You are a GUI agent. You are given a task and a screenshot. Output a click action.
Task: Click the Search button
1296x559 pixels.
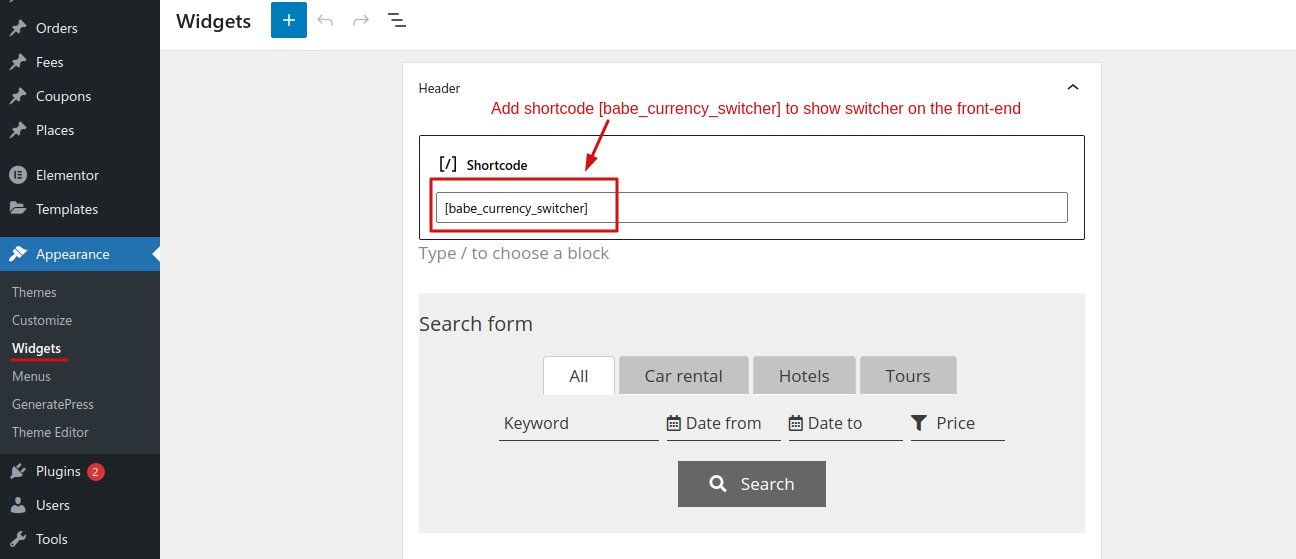[752, 484]
